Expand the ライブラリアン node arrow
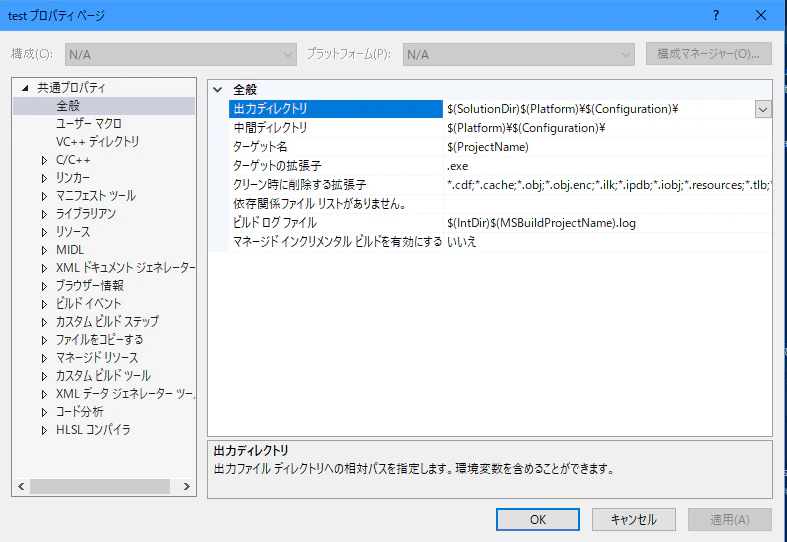This screenshot has height=542, width=787. click(45, 214)
